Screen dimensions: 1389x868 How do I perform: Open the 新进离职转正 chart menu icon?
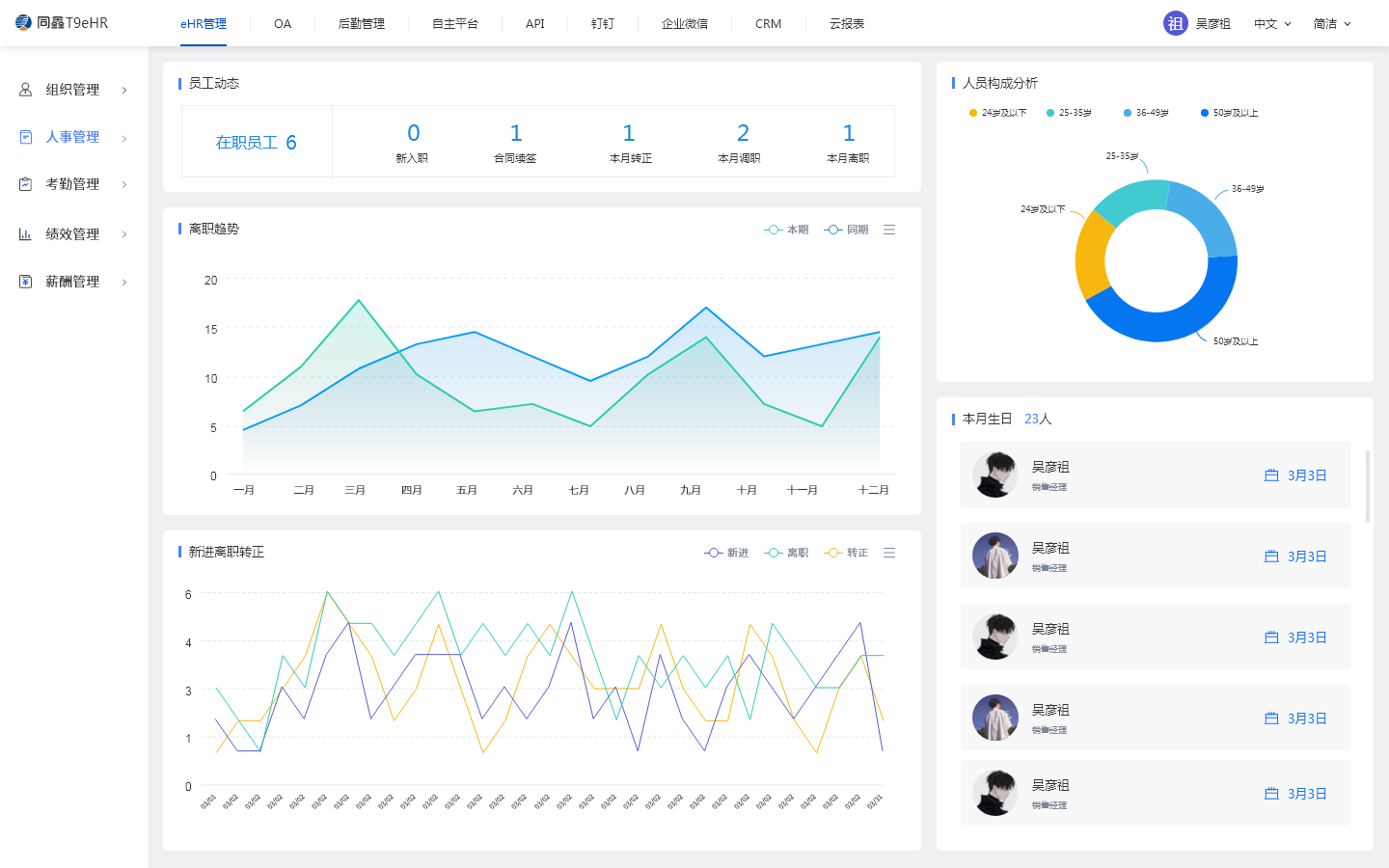pyautogui.click(x=889, y=552)
